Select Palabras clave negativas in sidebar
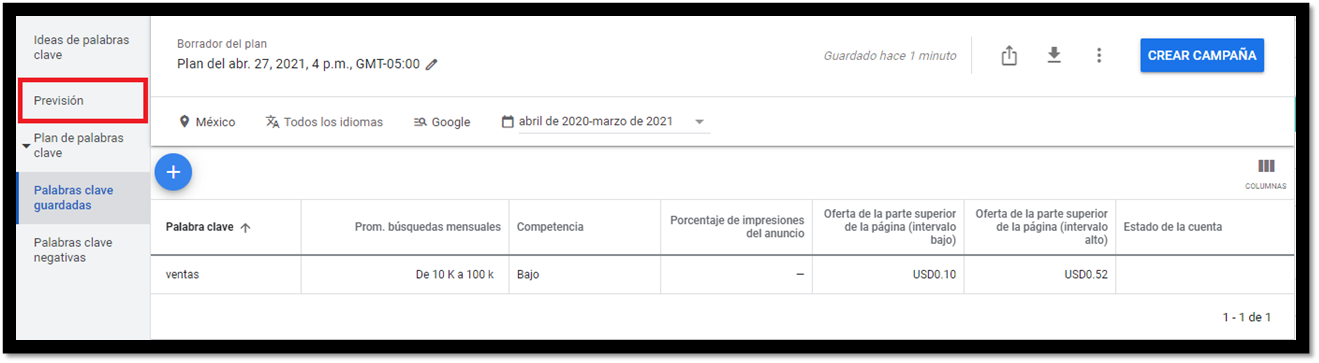This screenshot has height=363, width=1319. [73, 250]
